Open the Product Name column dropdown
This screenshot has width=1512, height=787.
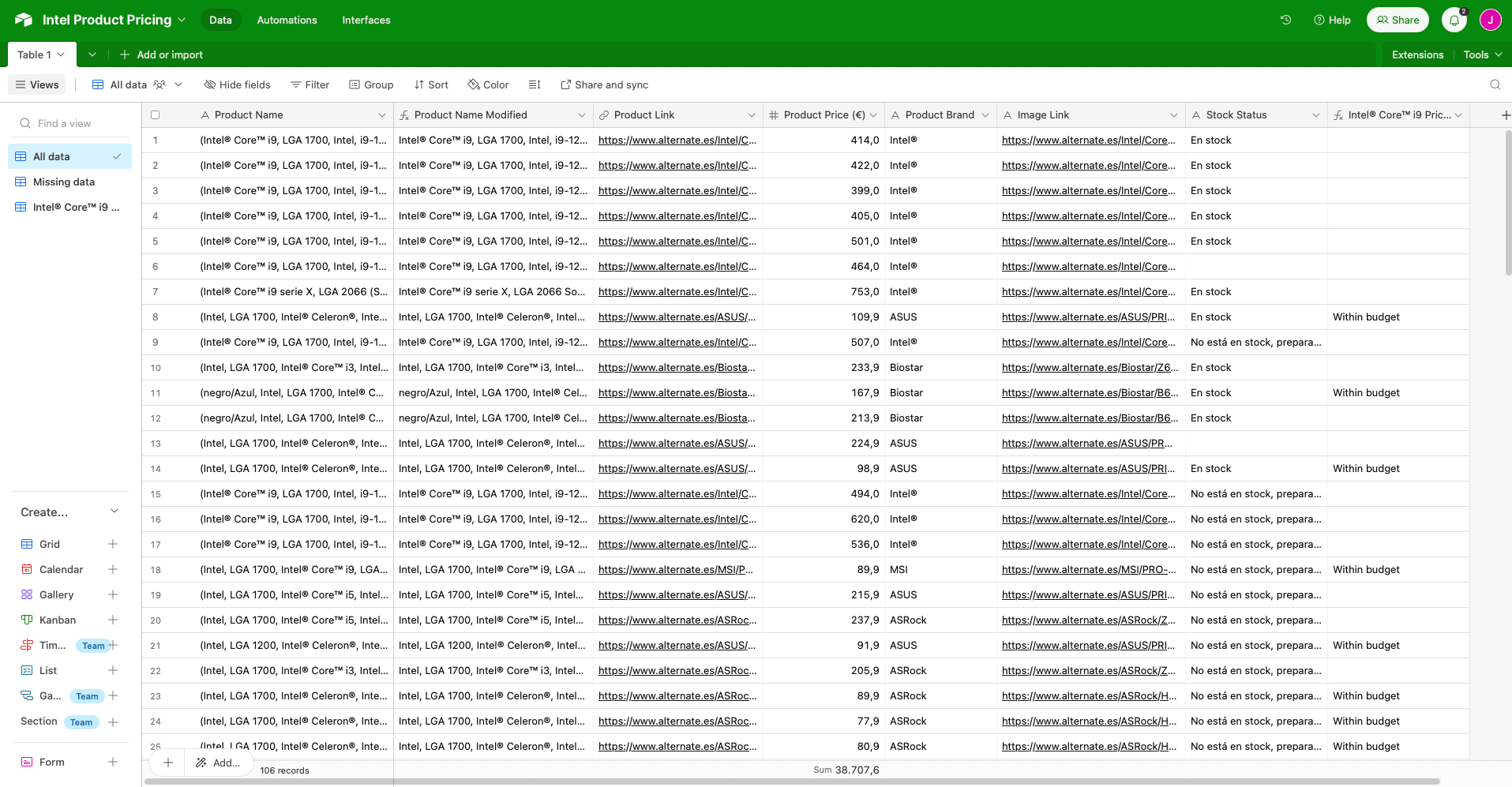(382, 115)
